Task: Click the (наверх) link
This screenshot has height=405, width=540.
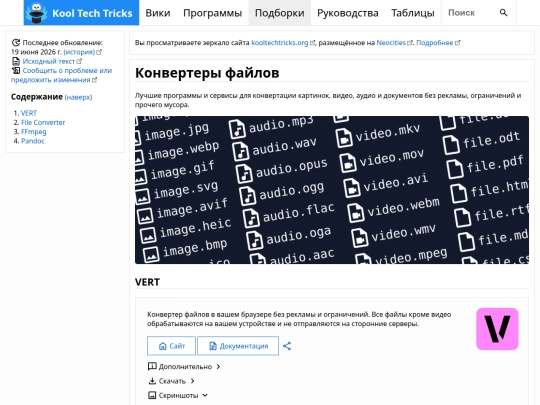Action: pos(78,97)
